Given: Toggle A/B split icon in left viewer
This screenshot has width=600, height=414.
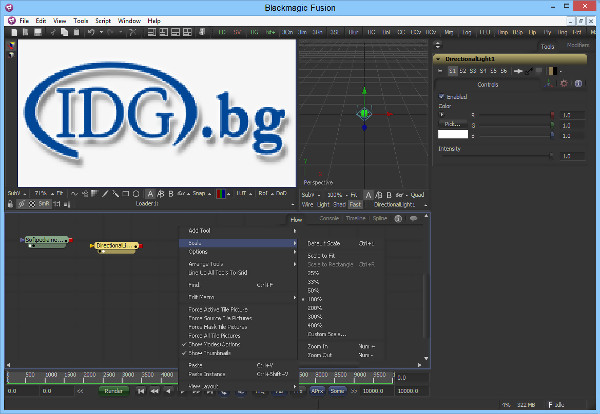Looking at the screenshot, I should pos(161,194).
